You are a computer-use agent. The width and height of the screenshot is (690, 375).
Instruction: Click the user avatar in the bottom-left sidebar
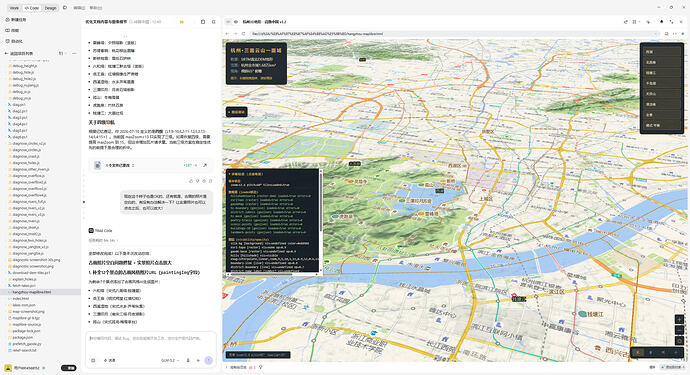pyautogui.click(x=8, y=368)
